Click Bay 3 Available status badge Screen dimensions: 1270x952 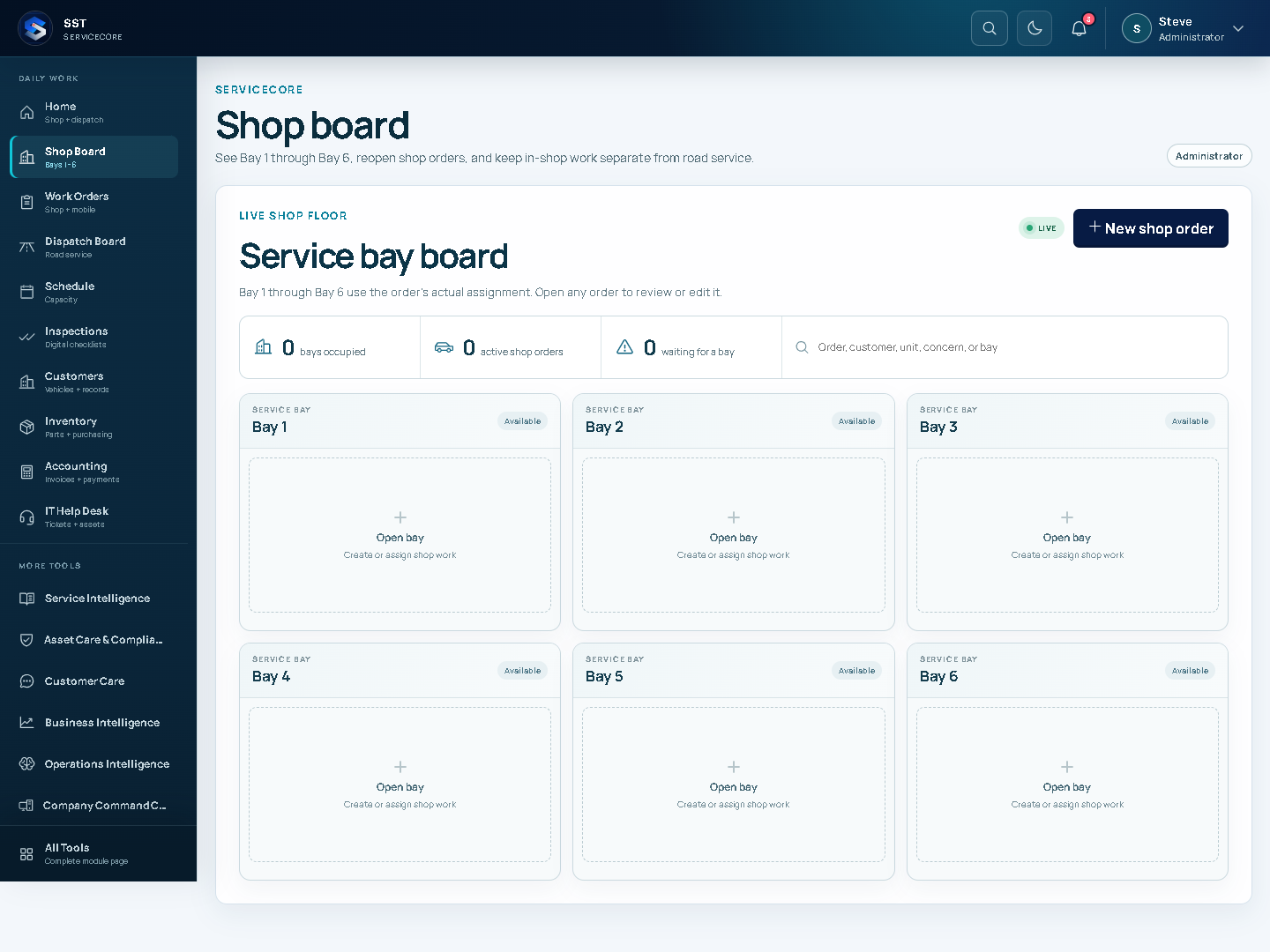pos(1191,421)
